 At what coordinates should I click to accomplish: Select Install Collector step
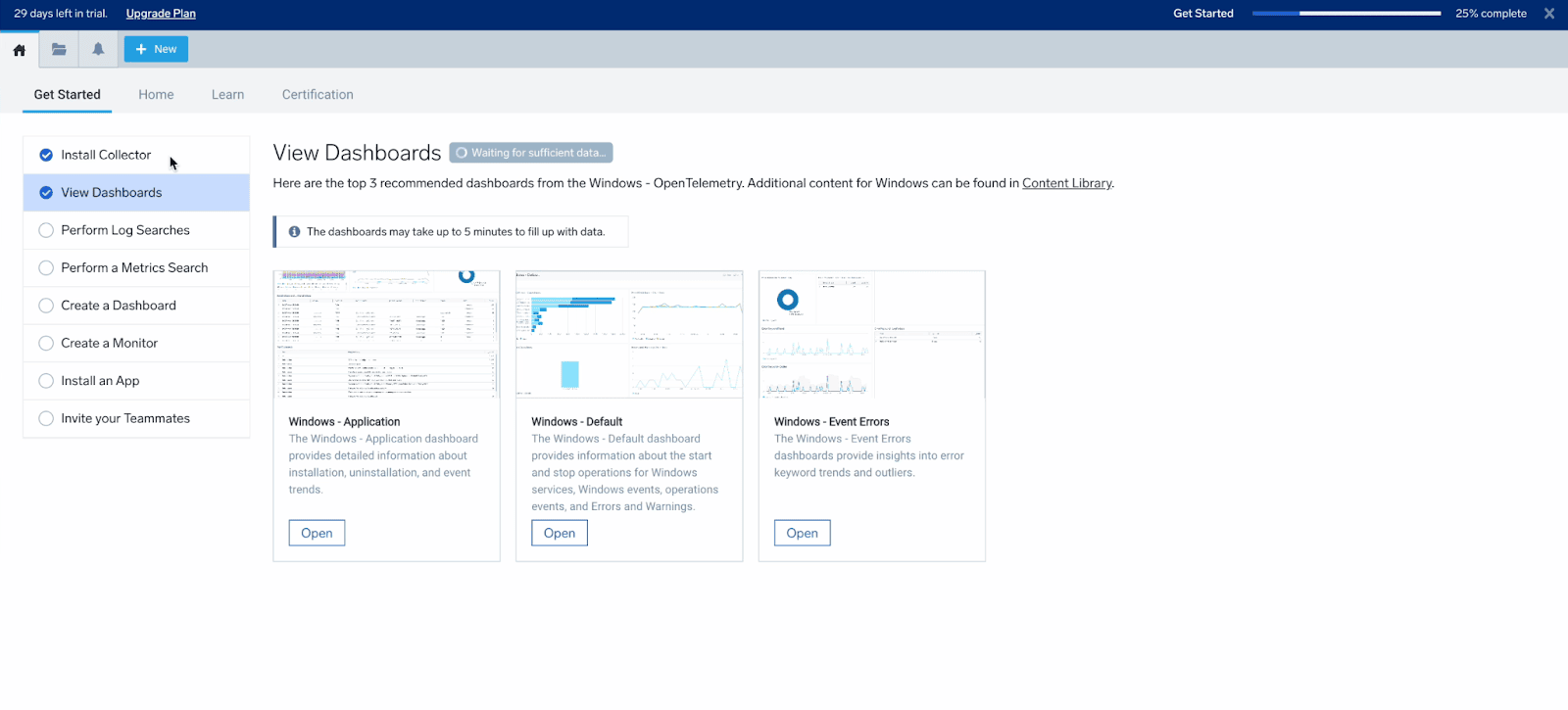point(136,155)
